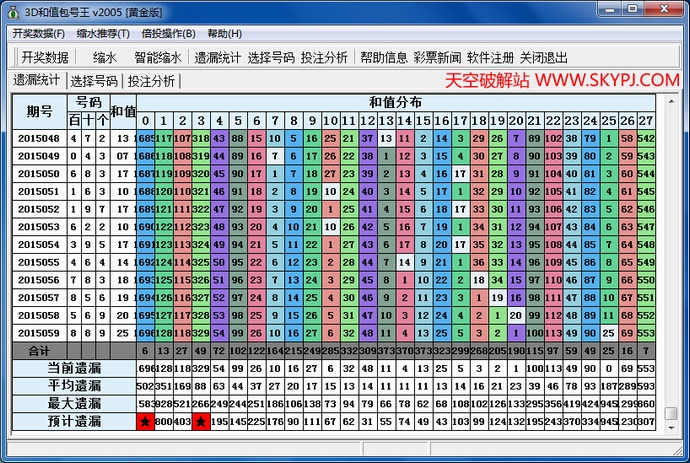Screen dimensions: 690x463
Task: Switch to the 投注分析 tab
Action: (x=151, y=81)
